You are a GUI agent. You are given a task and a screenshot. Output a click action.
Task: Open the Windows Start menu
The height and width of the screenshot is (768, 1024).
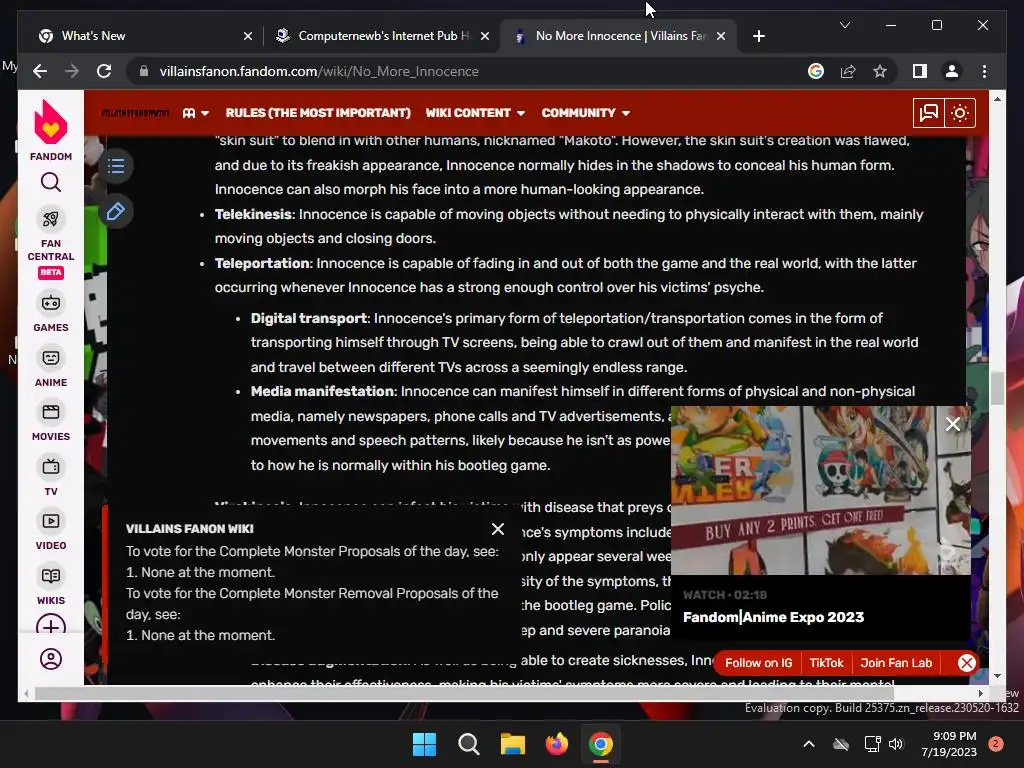click(x=424, y=744)
